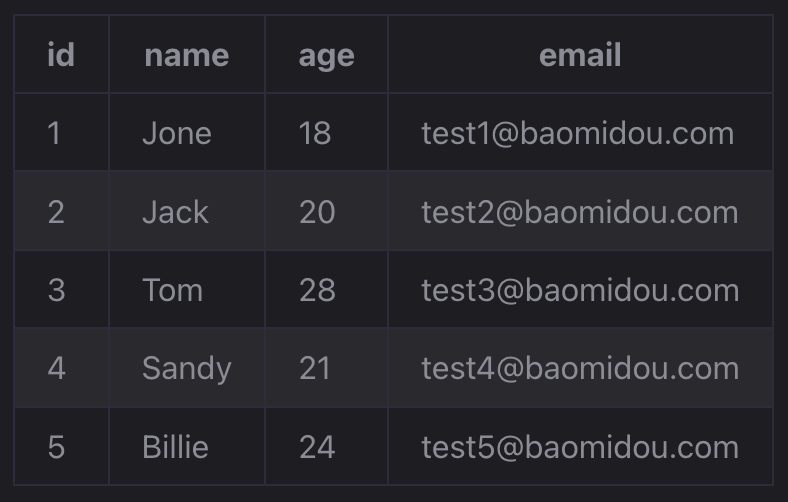
Task: Click the email column header
Action: click(580, 54)
